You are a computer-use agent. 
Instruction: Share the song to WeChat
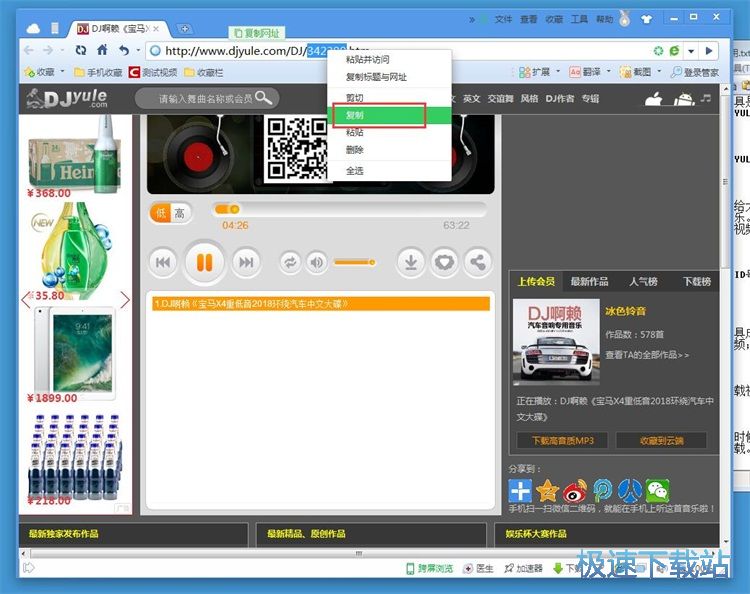[656, 491]
